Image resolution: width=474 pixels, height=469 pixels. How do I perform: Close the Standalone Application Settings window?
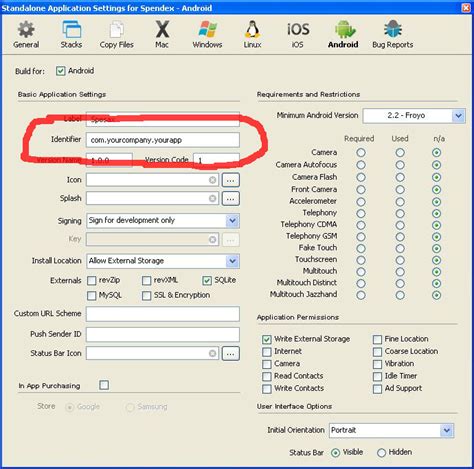coord(466,8)
